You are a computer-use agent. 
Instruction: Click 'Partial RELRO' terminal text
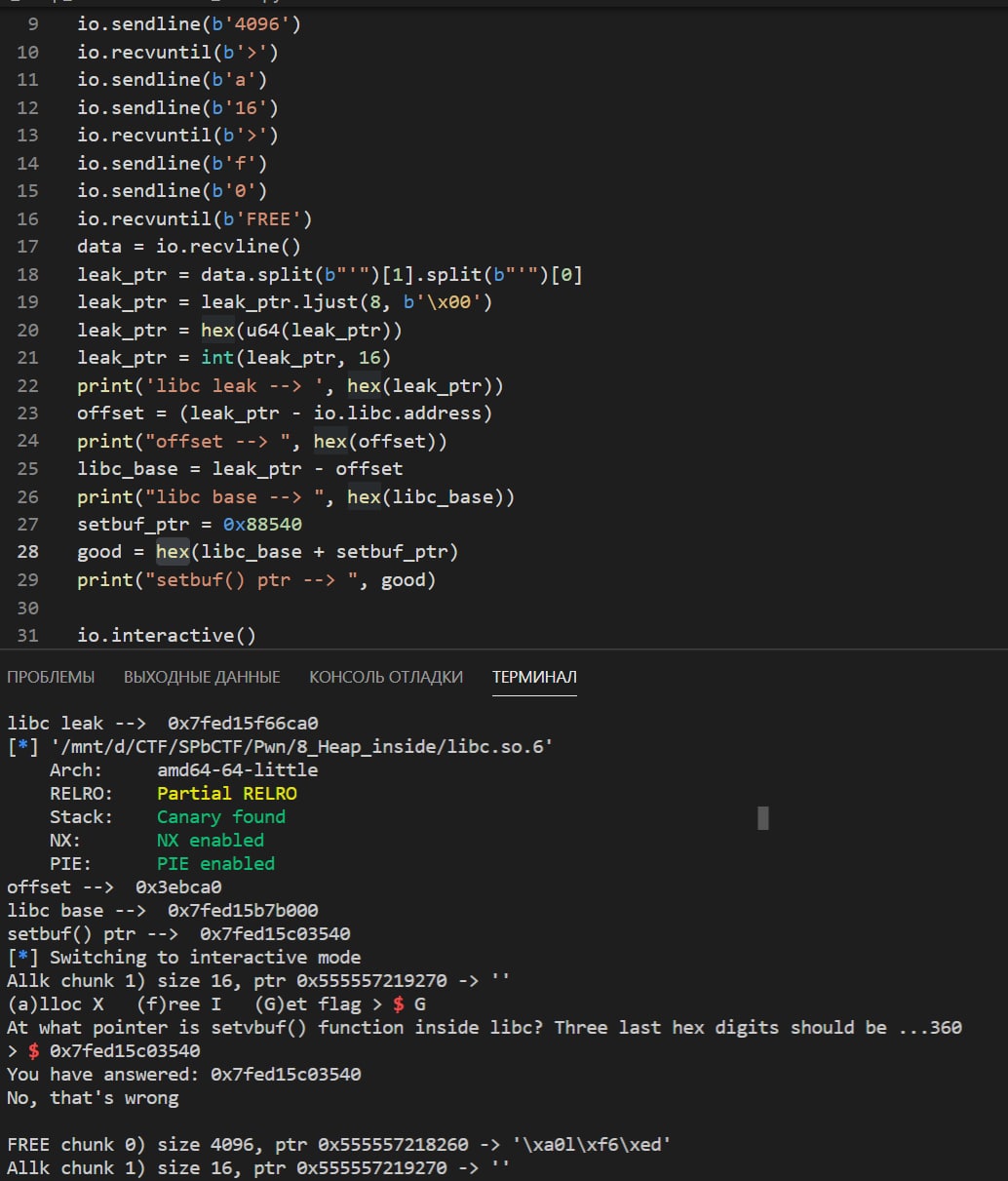[227, 794]
